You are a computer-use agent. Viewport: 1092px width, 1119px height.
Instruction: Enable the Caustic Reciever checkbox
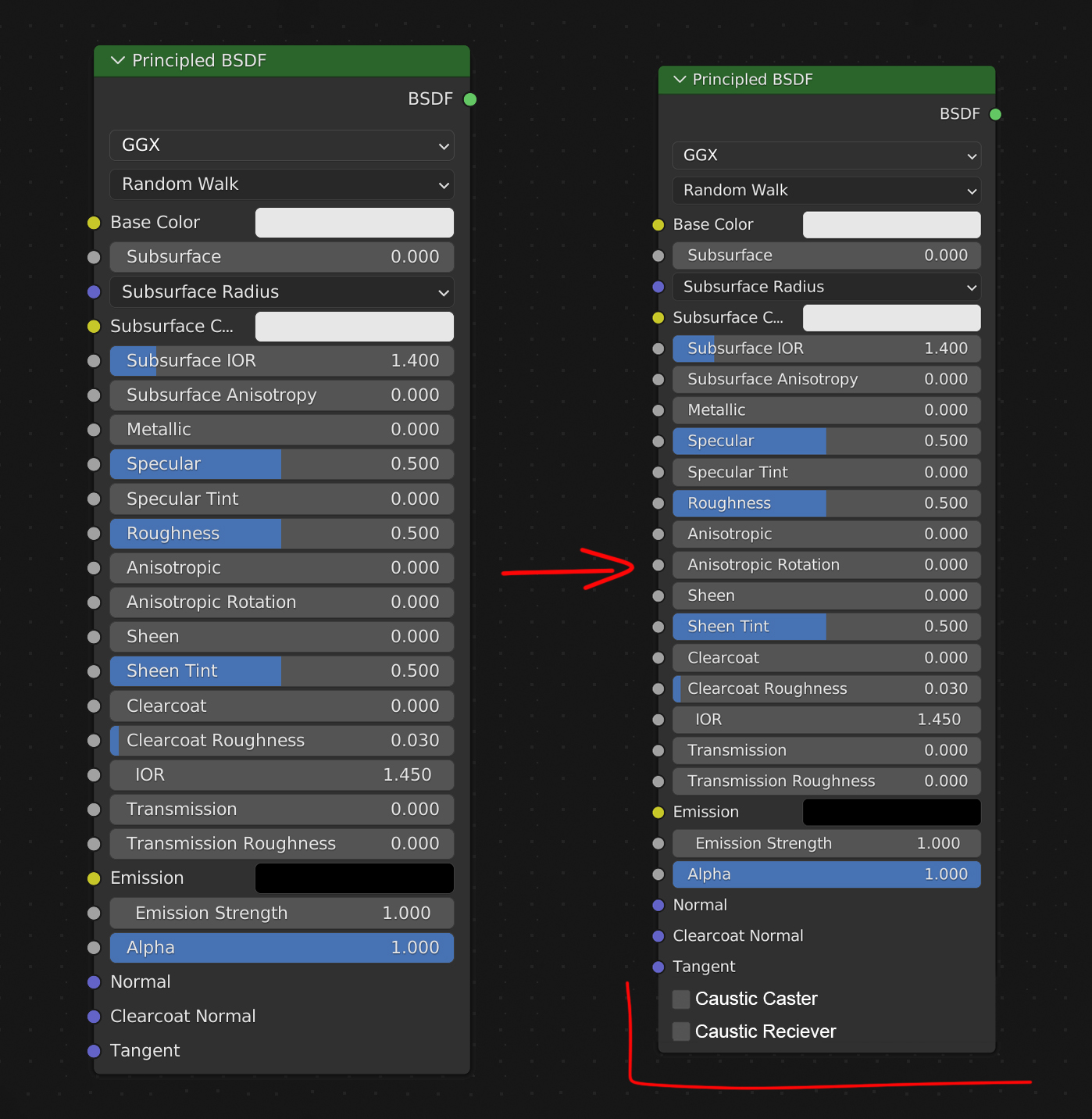coord(681,1031)
